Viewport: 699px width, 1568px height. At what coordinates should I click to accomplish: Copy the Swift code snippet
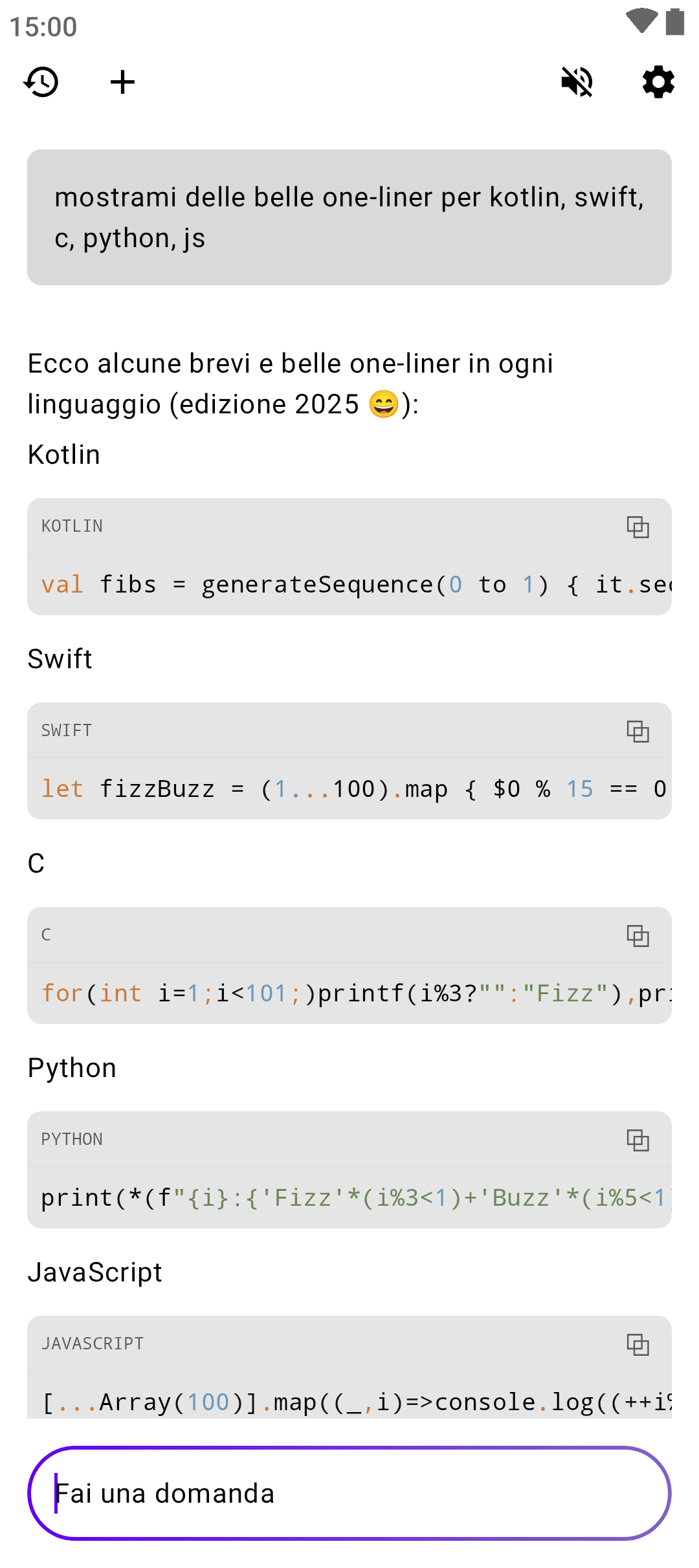pyautogui.click(x=638, y=731)
